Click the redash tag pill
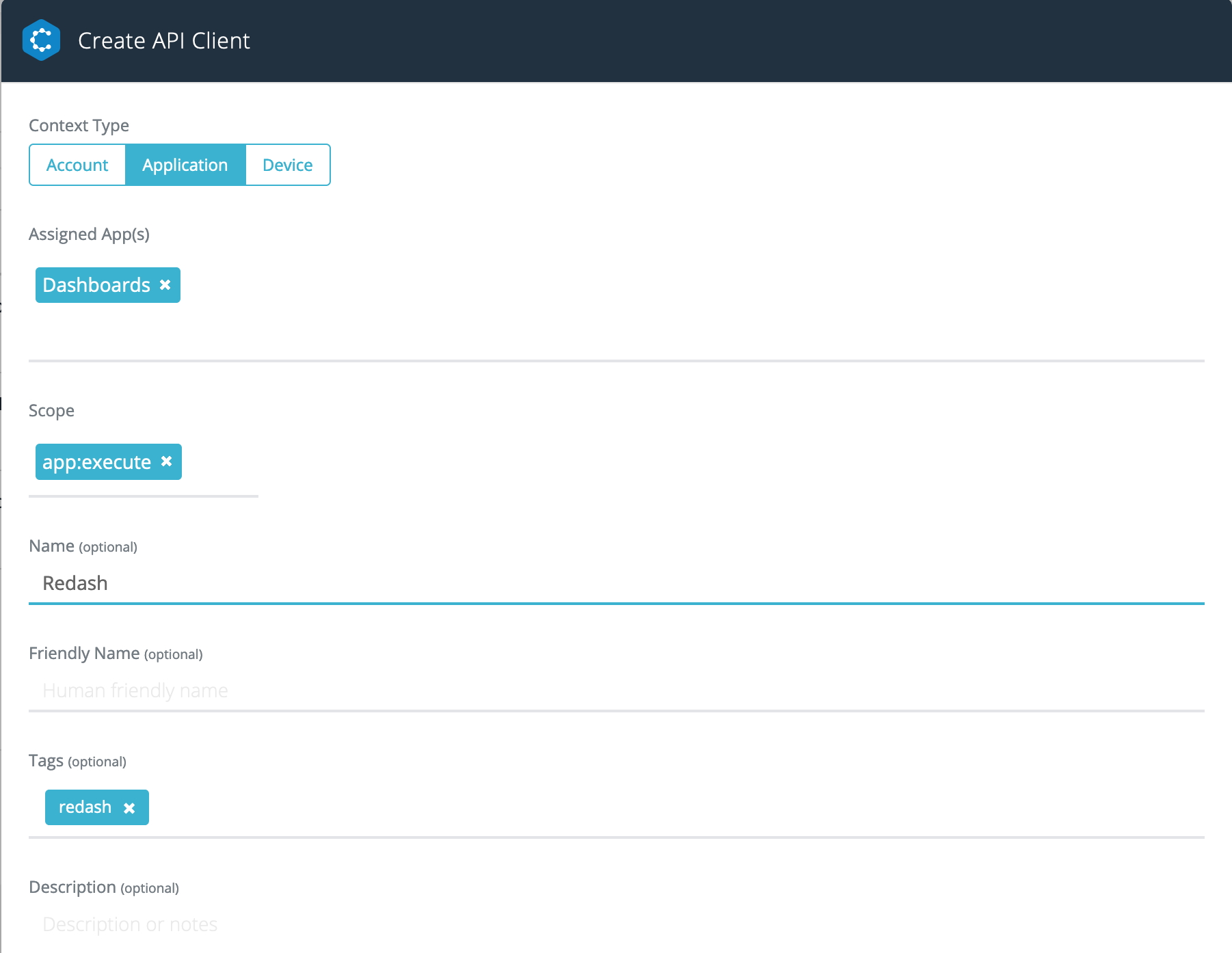This screenshot has height=953, width=1232. pos(85,807)
